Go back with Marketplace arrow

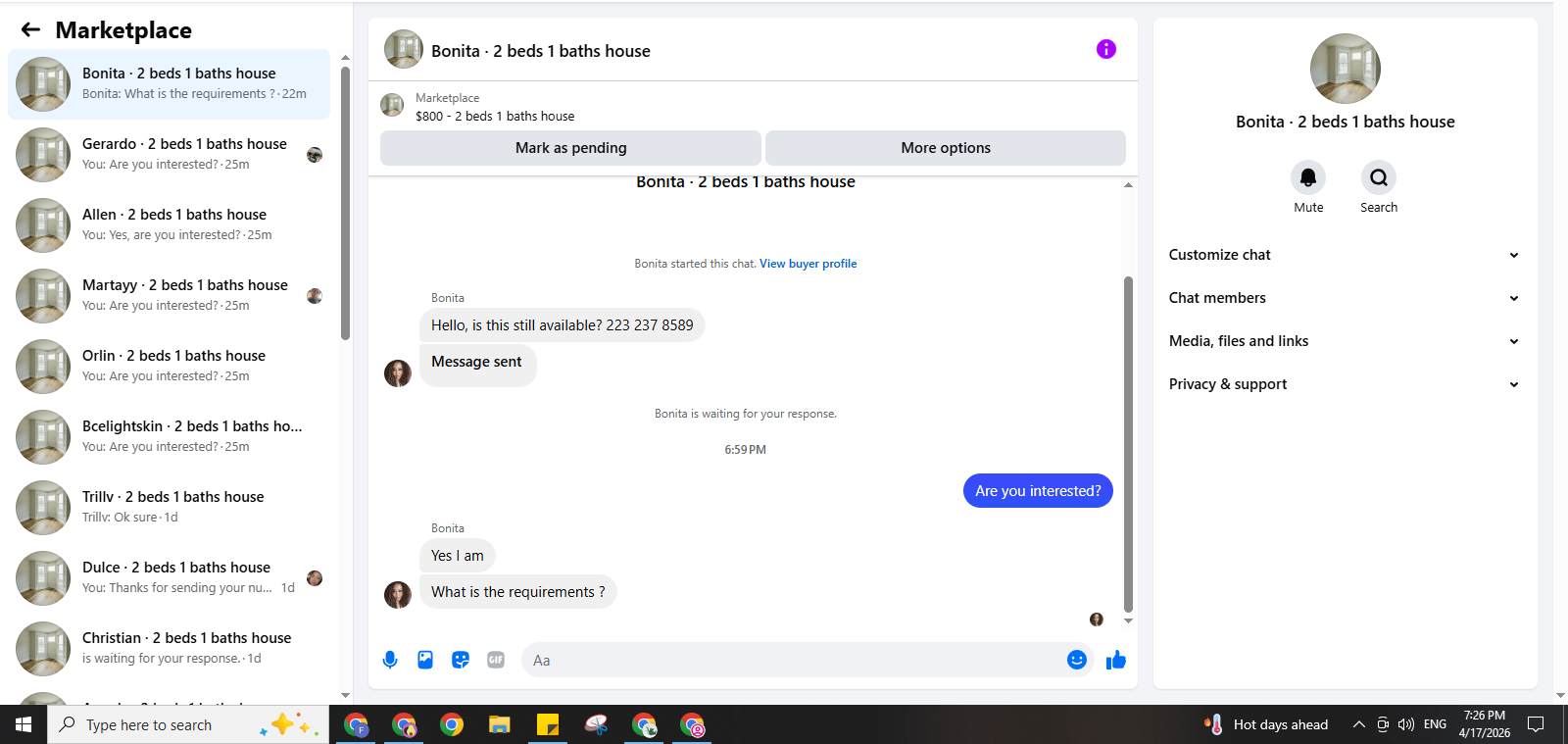pyautogui.click(x=30, y=29)
